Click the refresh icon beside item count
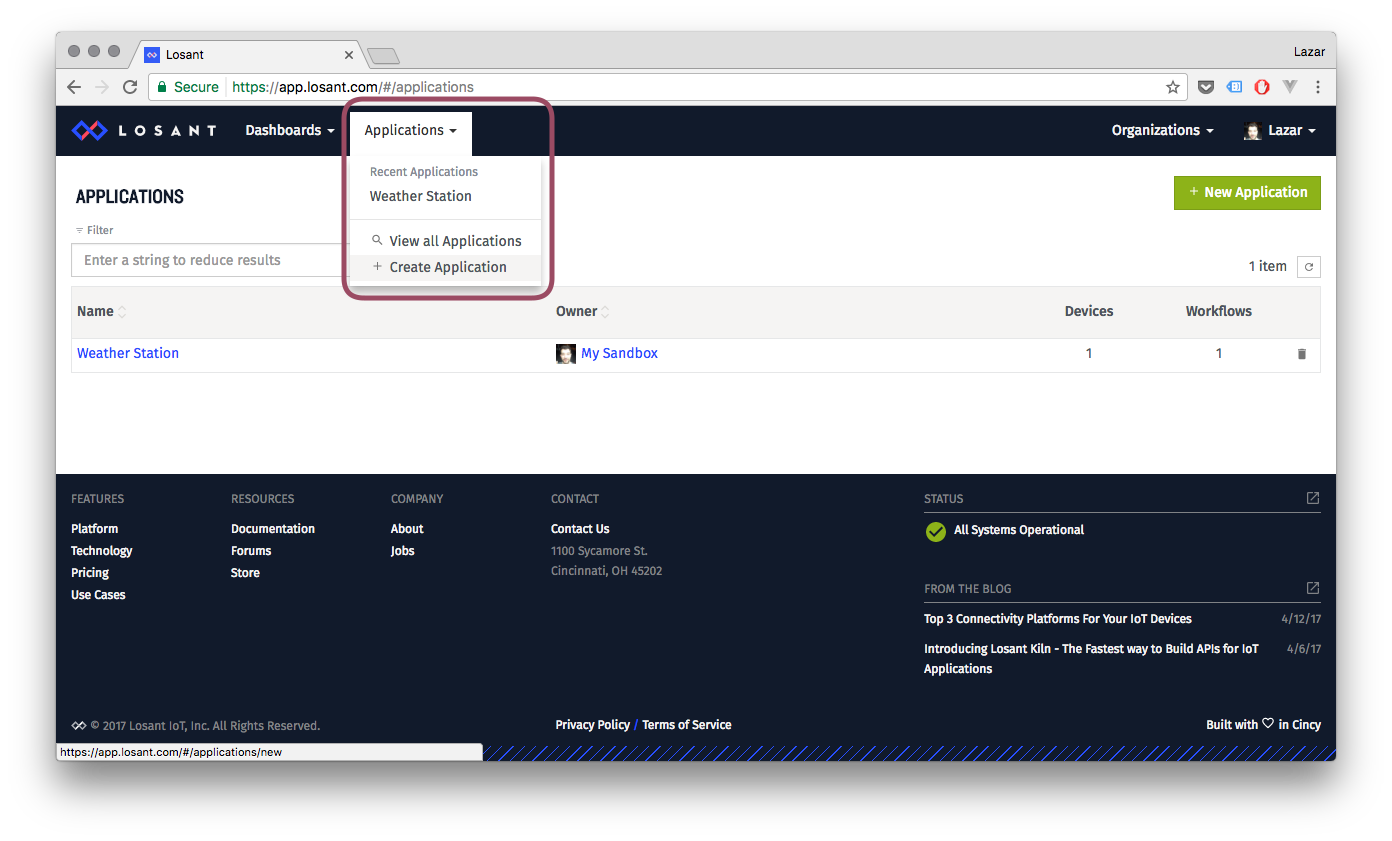The image size is (1392, 841). pos(1308,267)
